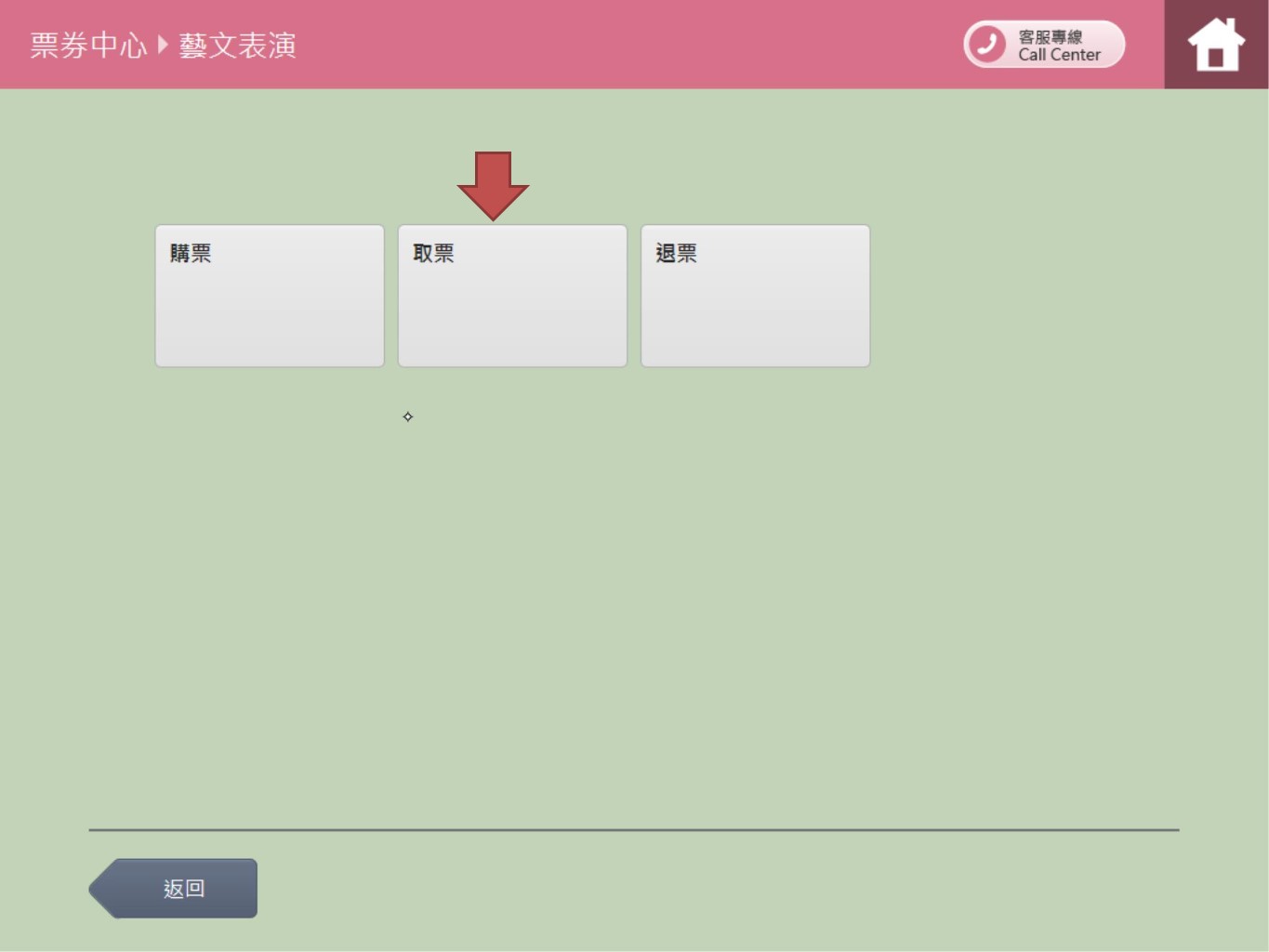Click the red downward arrow indicator
The image size is (1269, 952).
coord(493,184)
